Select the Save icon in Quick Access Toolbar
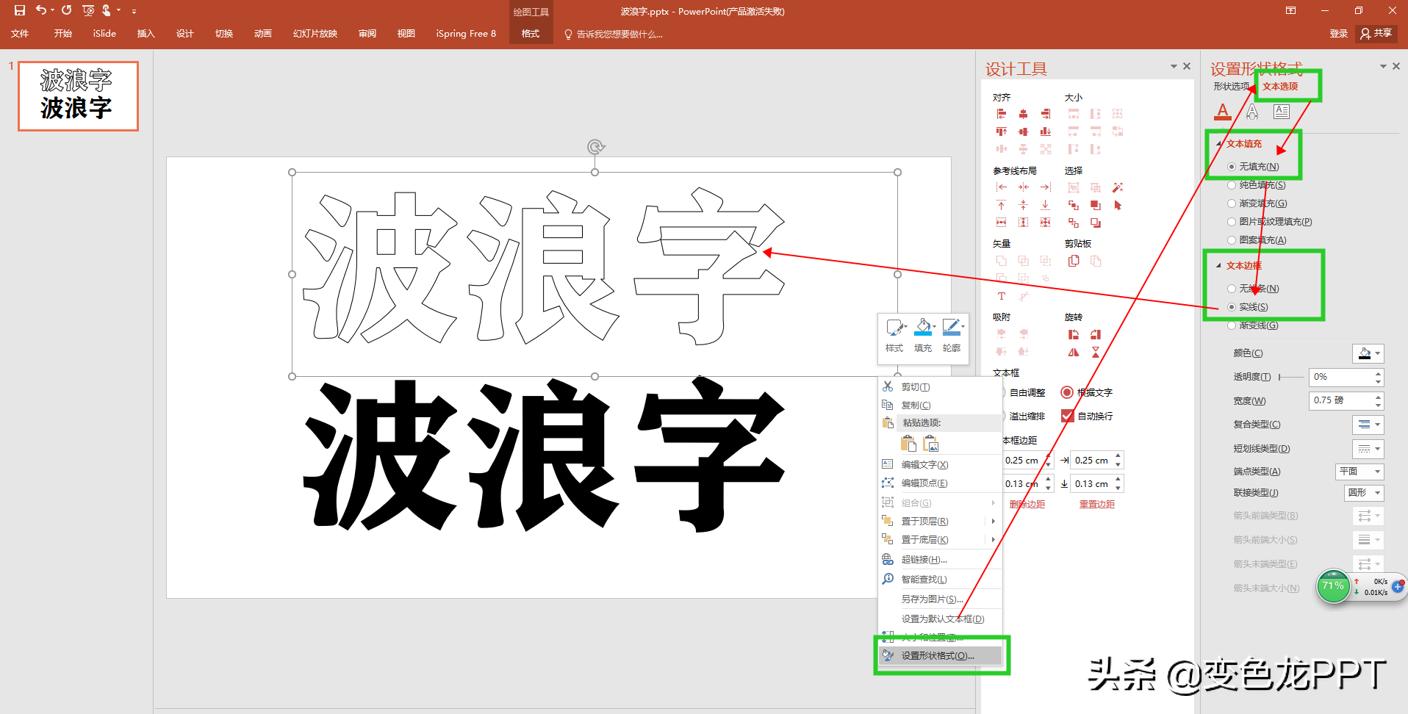The image size is (1408, 714). point(18,10)
